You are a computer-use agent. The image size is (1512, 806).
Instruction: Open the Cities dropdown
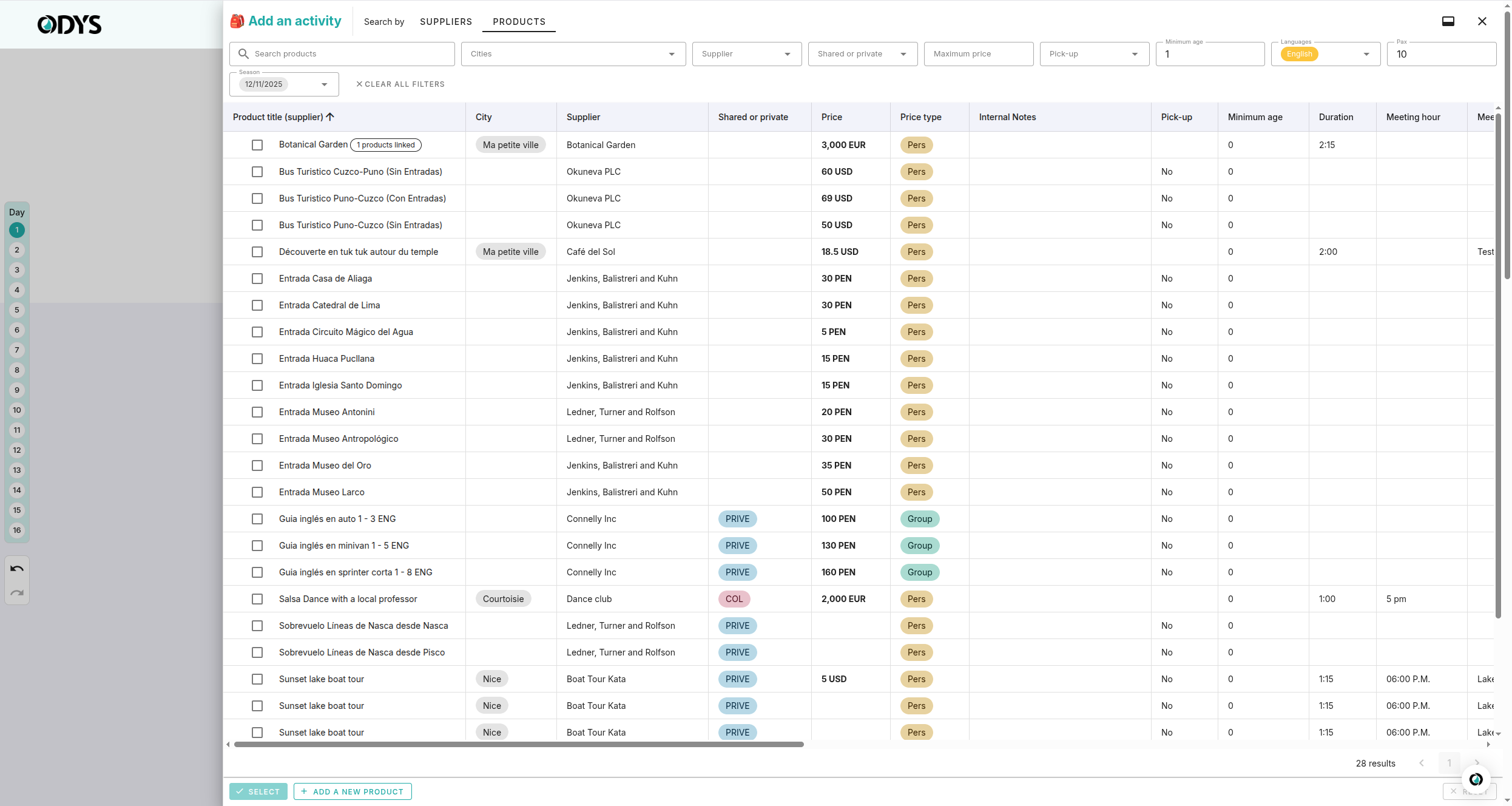point(573,54)
